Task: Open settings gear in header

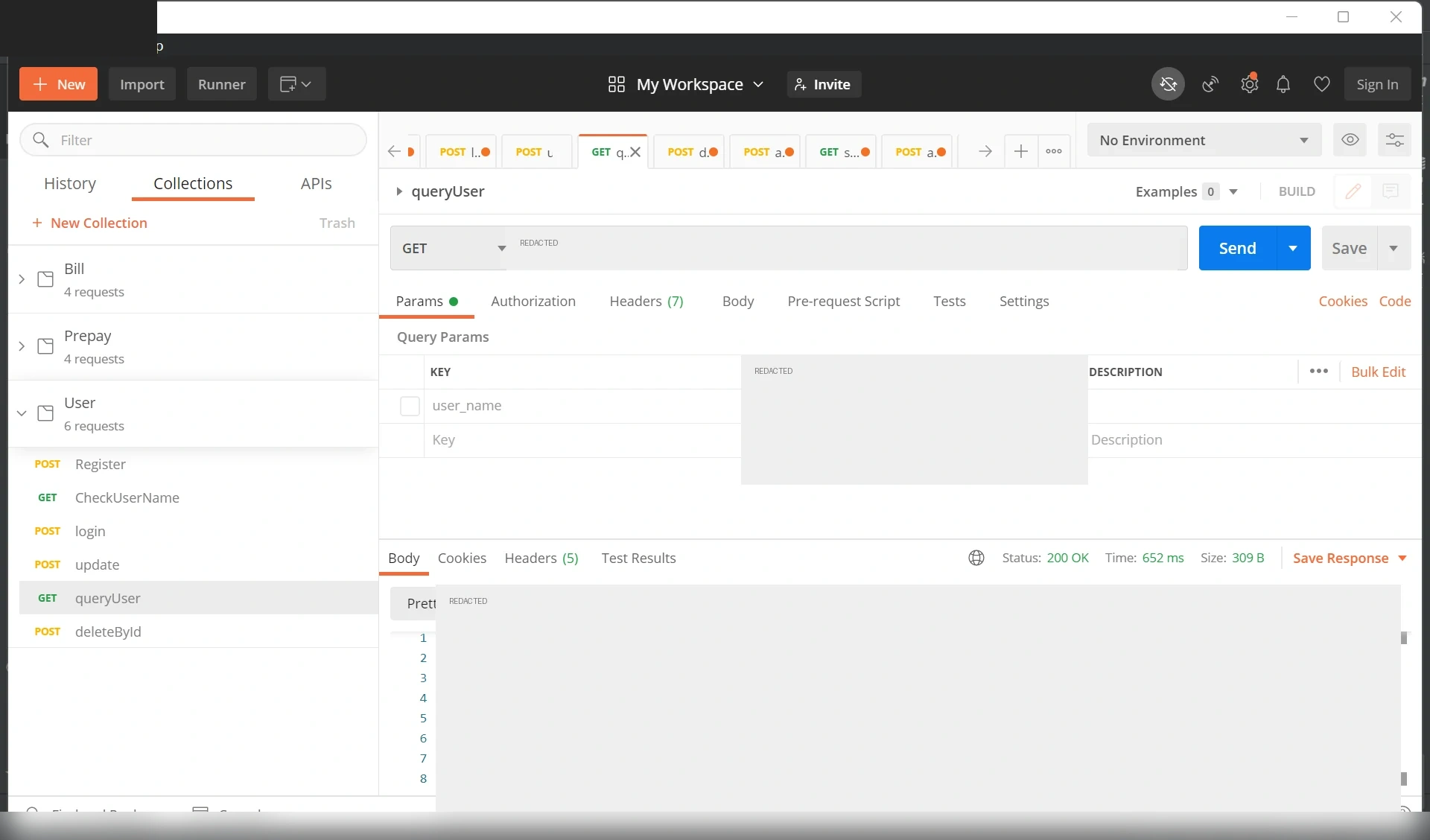Action: click(1249, 84)
